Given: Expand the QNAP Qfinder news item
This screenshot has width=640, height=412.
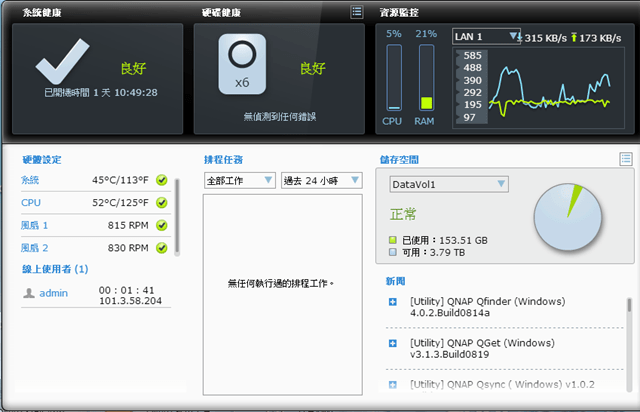Looking at the screenshot, I should coord(393,301).
